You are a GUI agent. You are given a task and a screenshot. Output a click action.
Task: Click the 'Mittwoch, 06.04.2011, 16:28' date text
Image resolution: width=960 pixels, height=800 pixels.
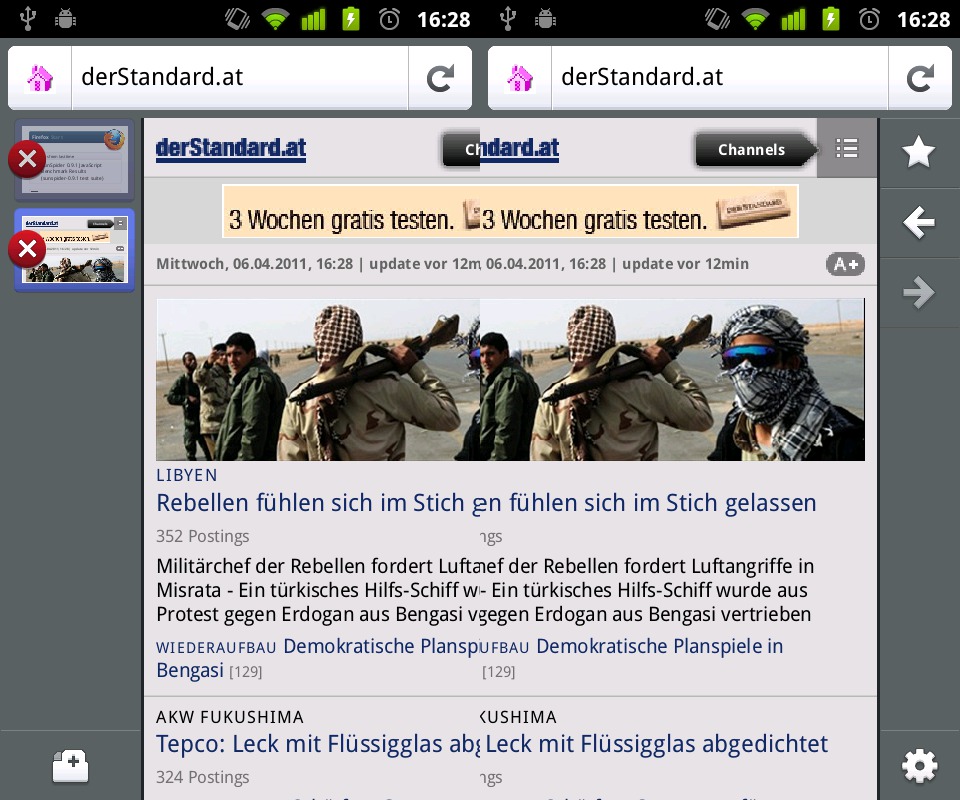coord(255,264)
